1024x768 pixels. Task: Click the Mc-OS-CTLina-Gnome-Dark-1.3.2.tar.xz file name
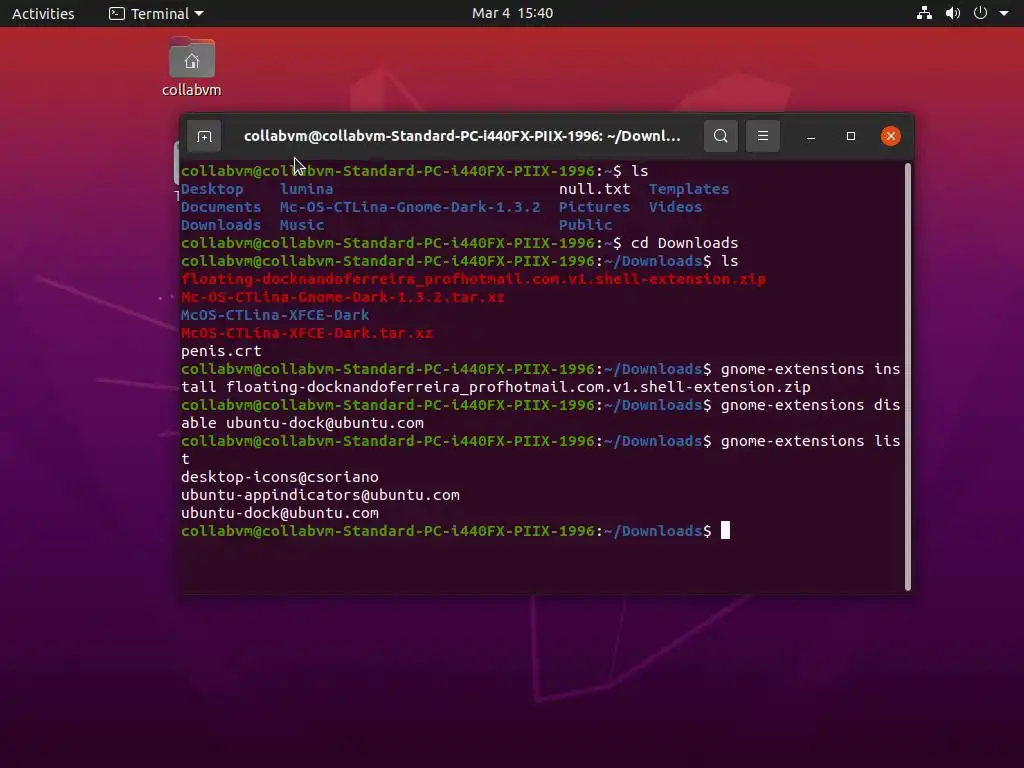[342, 297]
